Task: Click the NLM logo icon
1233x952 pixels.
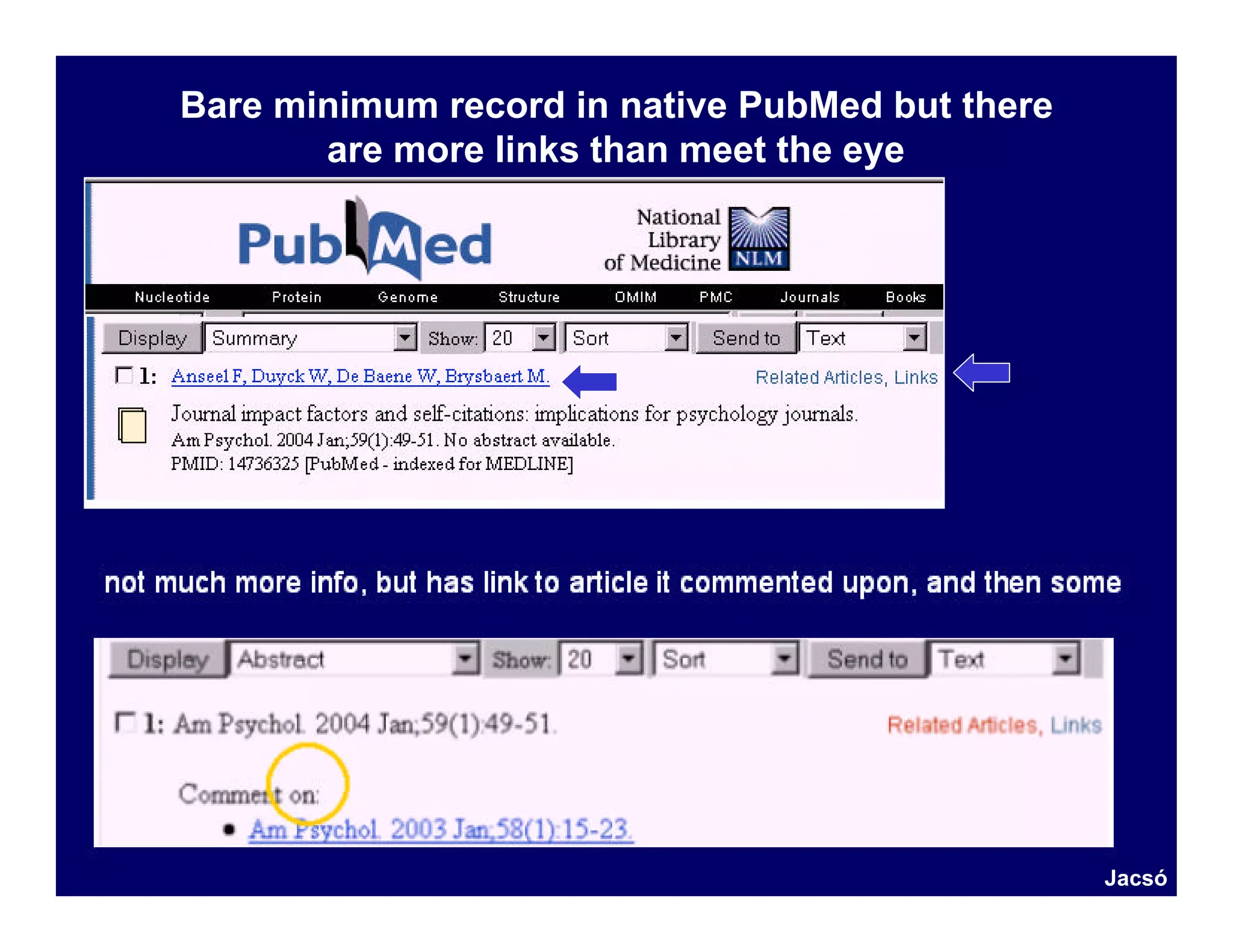Action: (759, 239)
